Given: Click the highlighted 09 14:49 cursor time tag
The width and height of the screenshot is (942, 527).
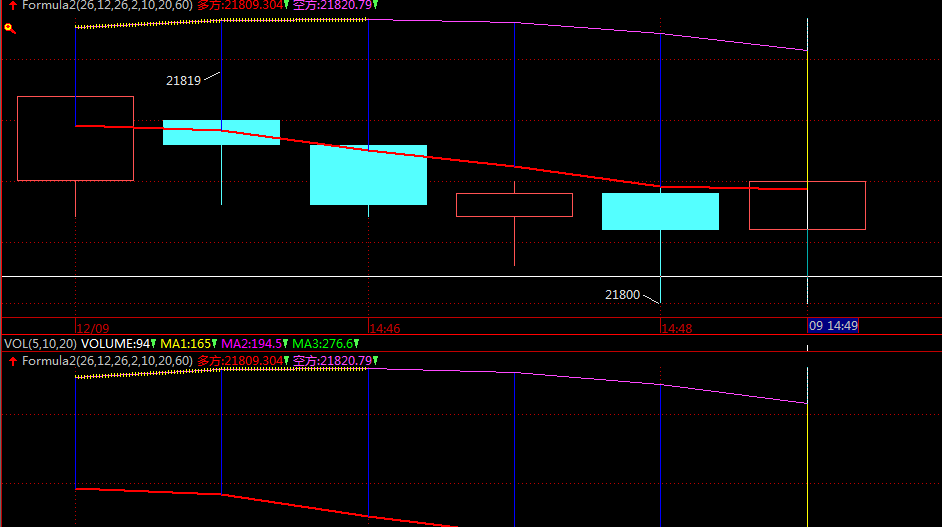Looking at the screenshot, I should coord(833,326).
